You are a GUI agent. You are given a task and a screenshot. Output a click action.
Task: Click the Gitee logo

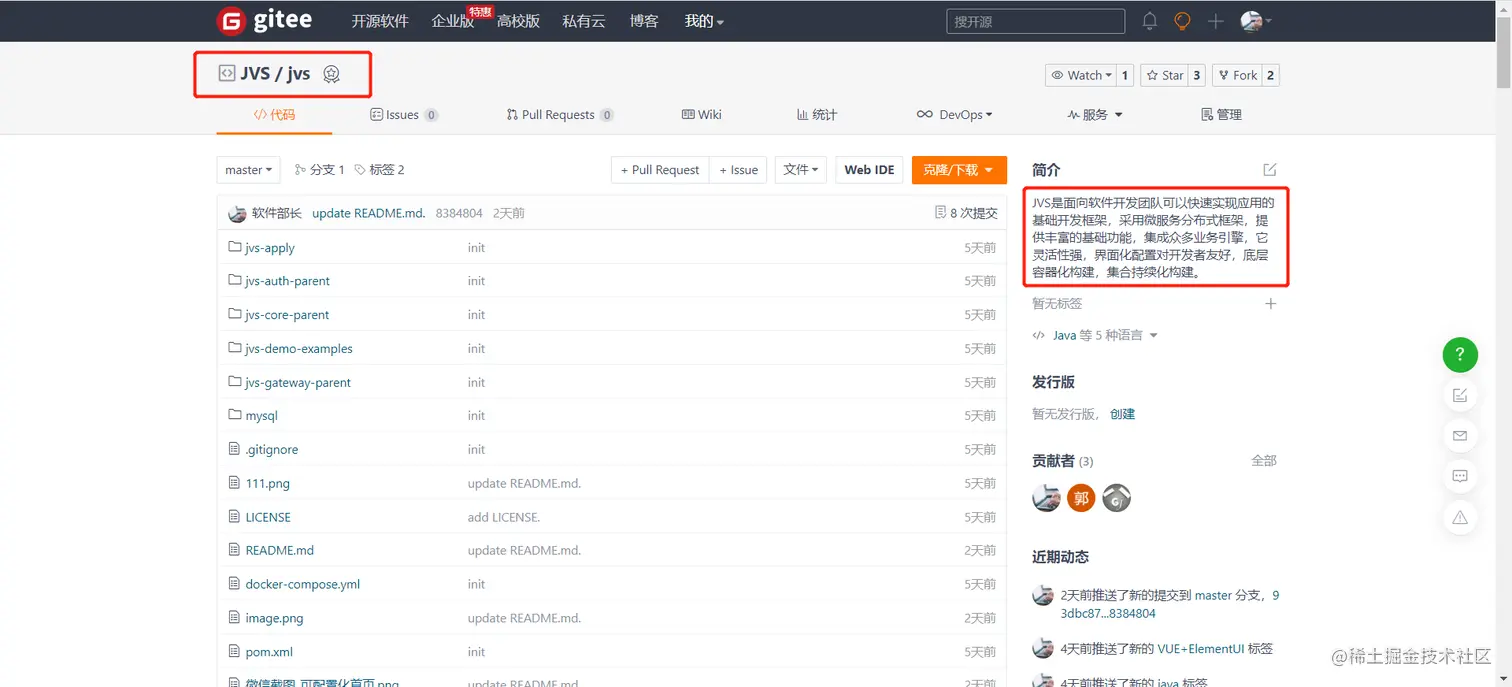pos(265,20)
